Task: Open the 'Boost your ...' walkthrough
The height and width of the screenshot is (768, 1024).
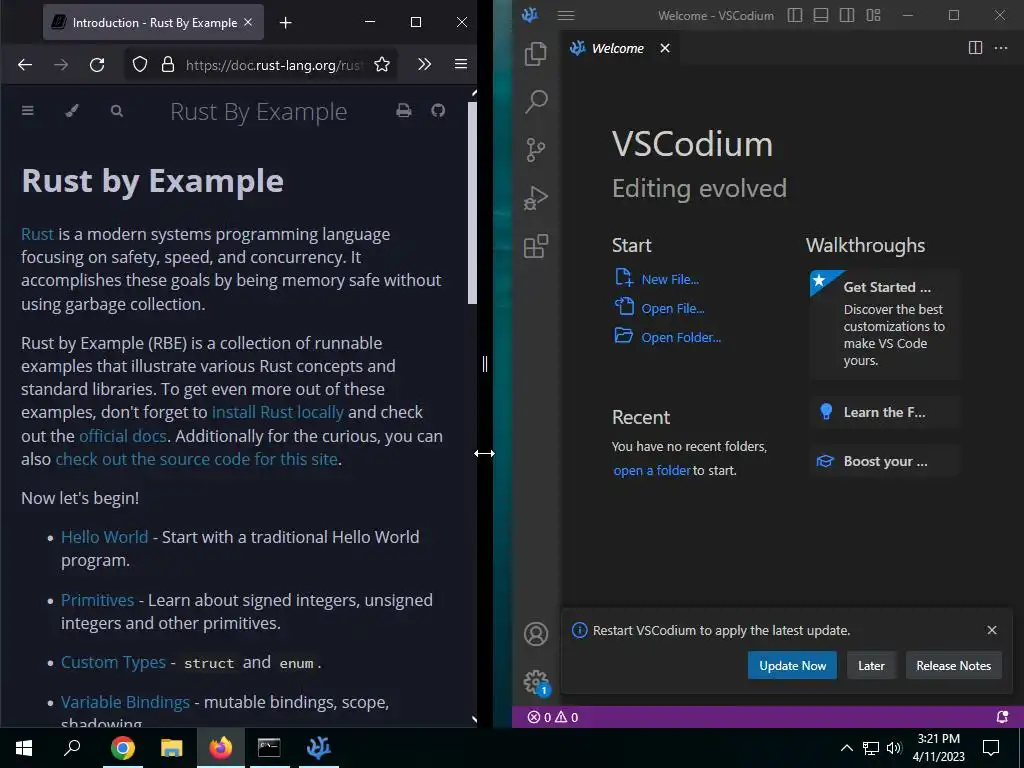Action: [x=884, y=461]
